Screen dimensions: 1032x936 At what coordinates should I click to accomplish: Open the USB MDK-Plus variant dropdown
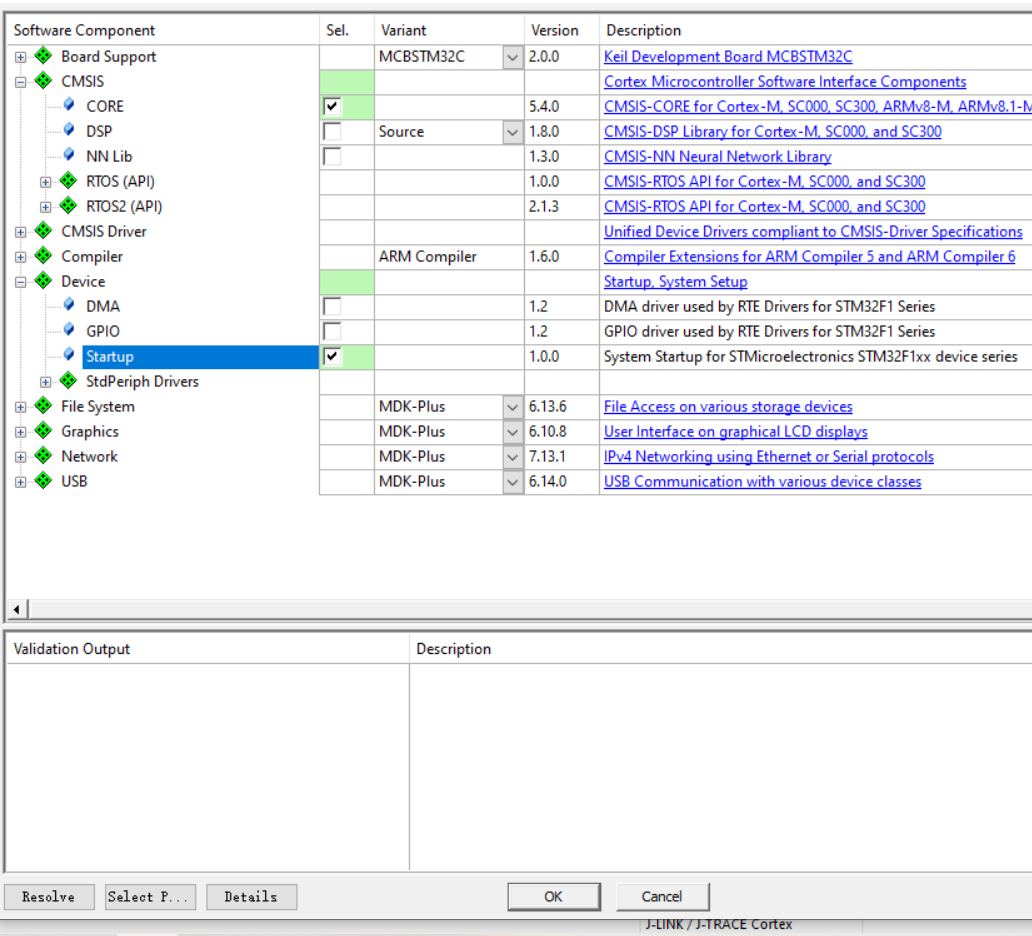pos(513,482)
